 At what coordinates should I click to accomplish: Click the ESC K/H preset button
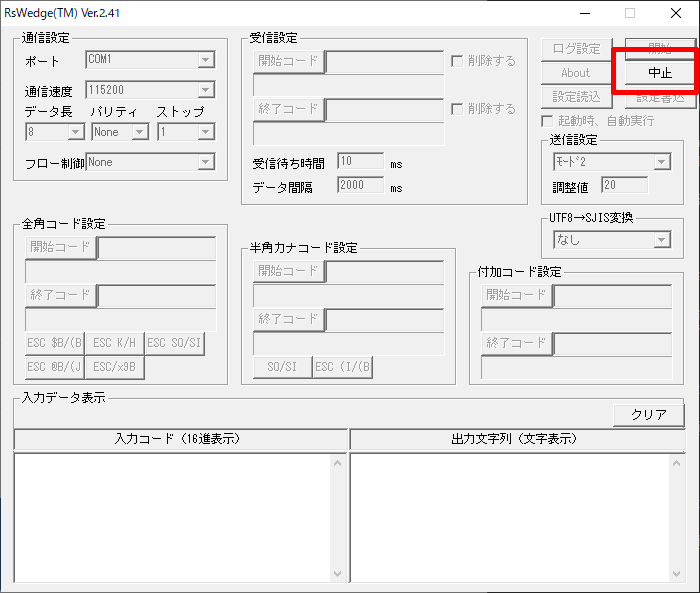tap(115, 343)
